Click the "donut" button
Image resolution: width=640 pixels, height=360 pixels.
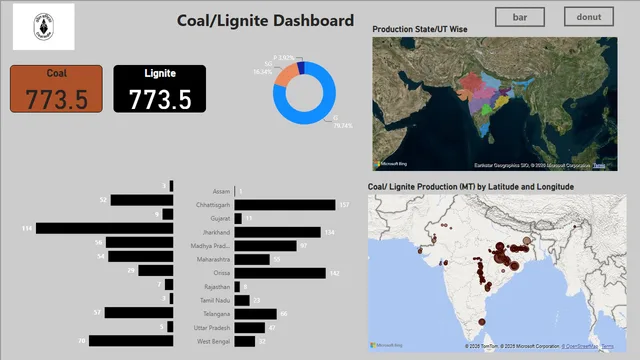click(x=589, y=17)
